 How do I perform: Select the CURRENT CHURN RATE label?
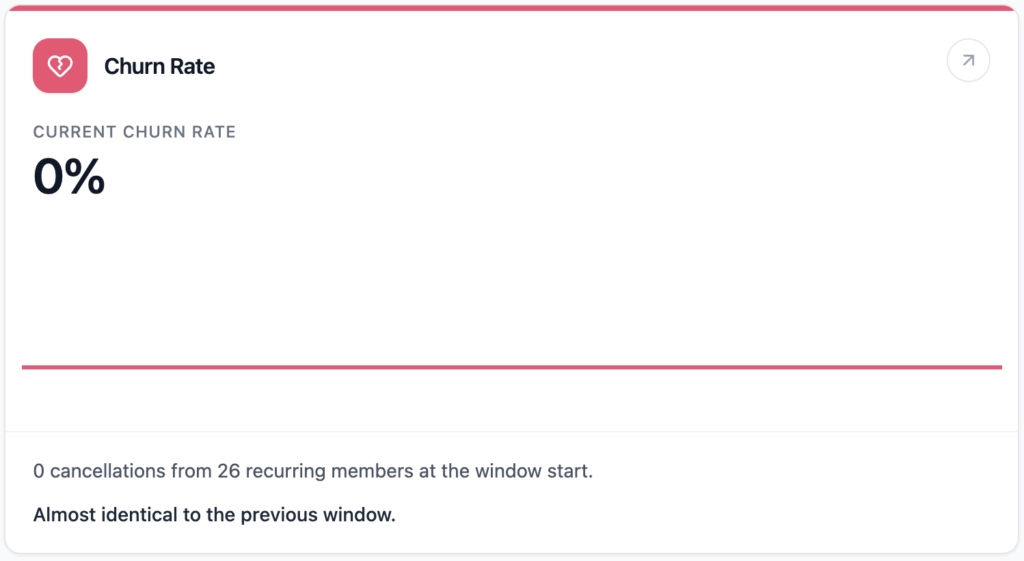click(x=134, y=132)
